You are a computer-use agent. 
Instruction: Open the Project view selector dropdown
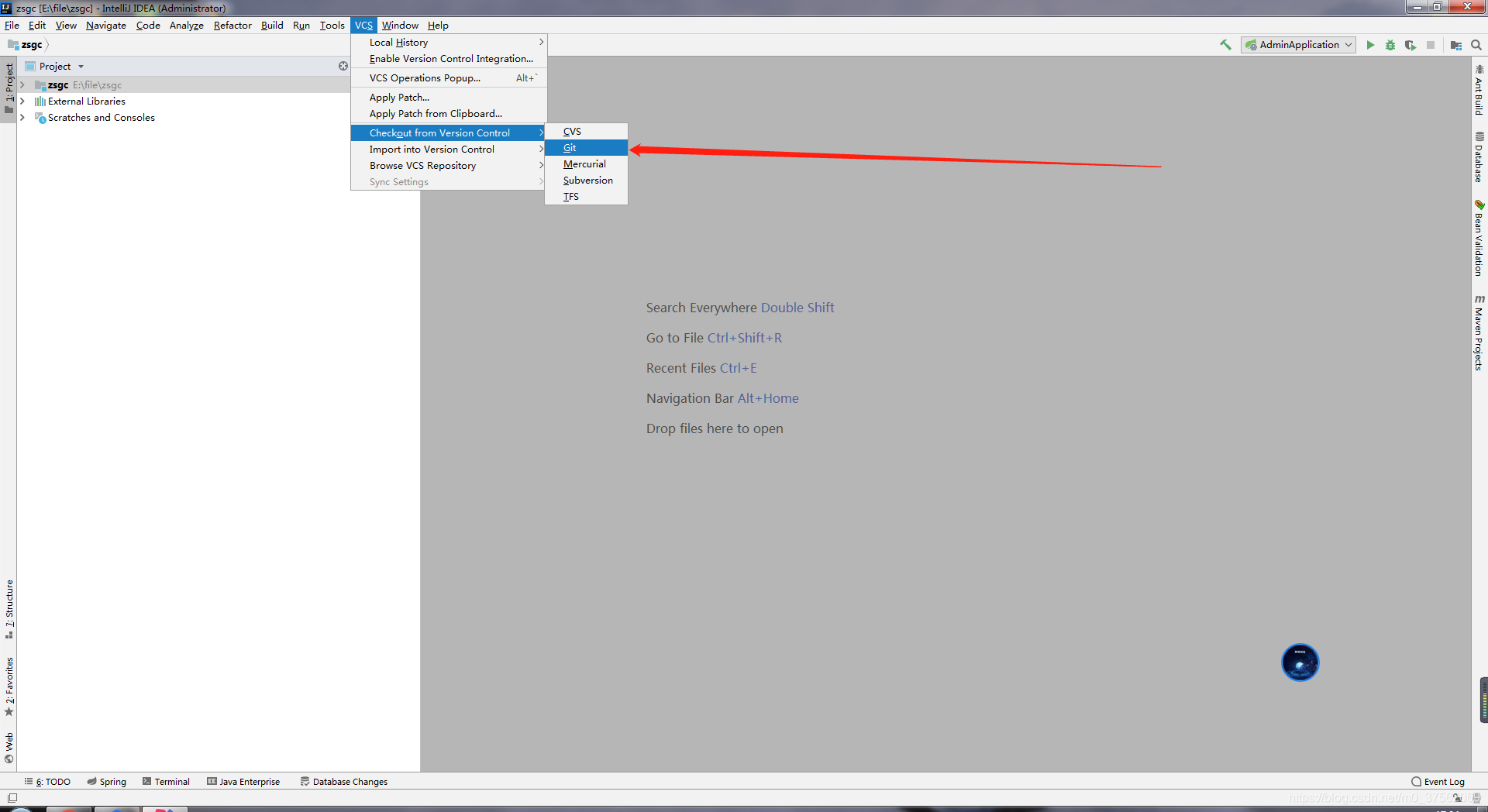coord(55,67)
